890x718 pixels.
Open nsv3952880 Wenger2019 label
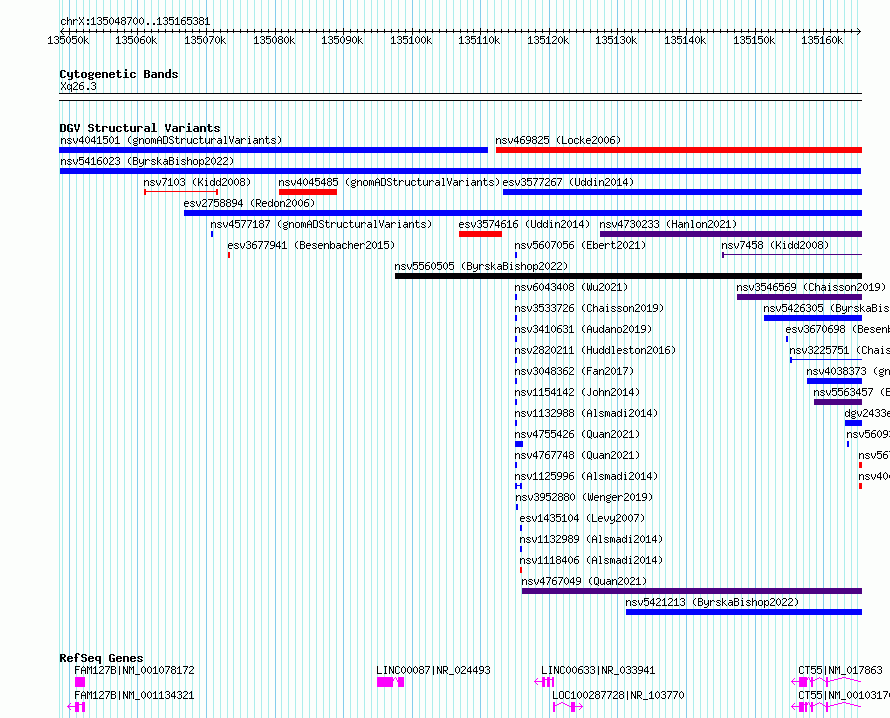tap(583, 497)
